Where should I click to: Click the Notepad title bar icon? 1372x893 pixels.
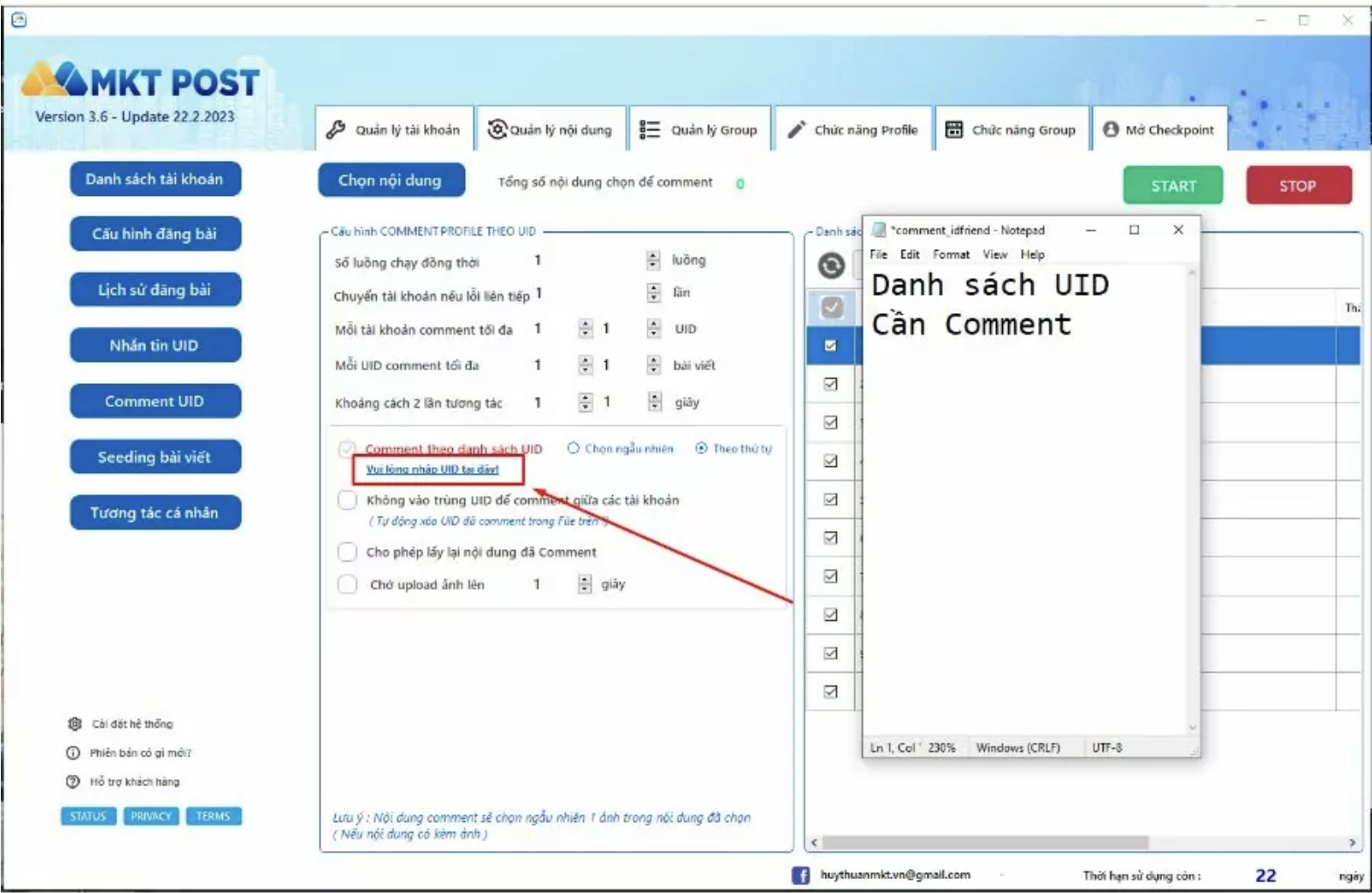point(879,230)
